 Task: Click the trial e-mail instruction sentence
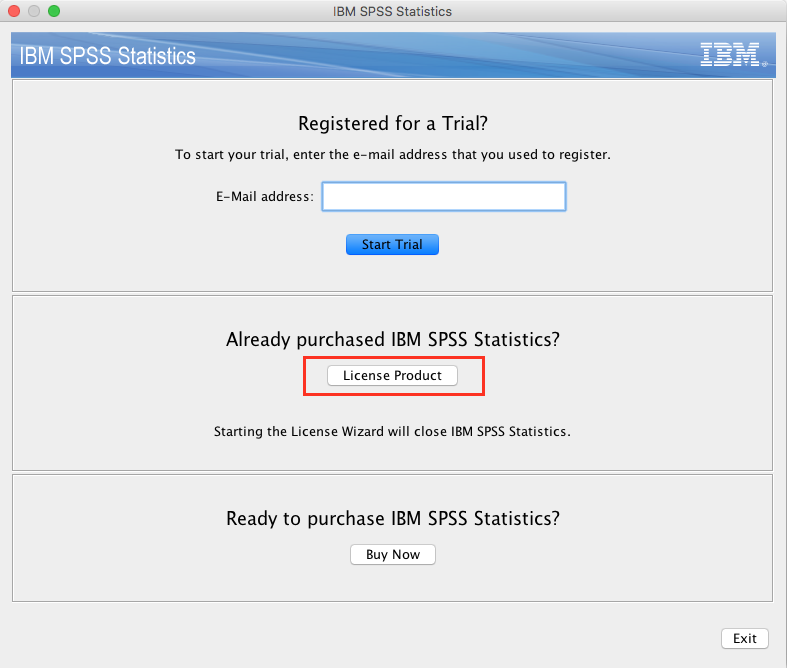pyautogui.click(x=392, y=155)
